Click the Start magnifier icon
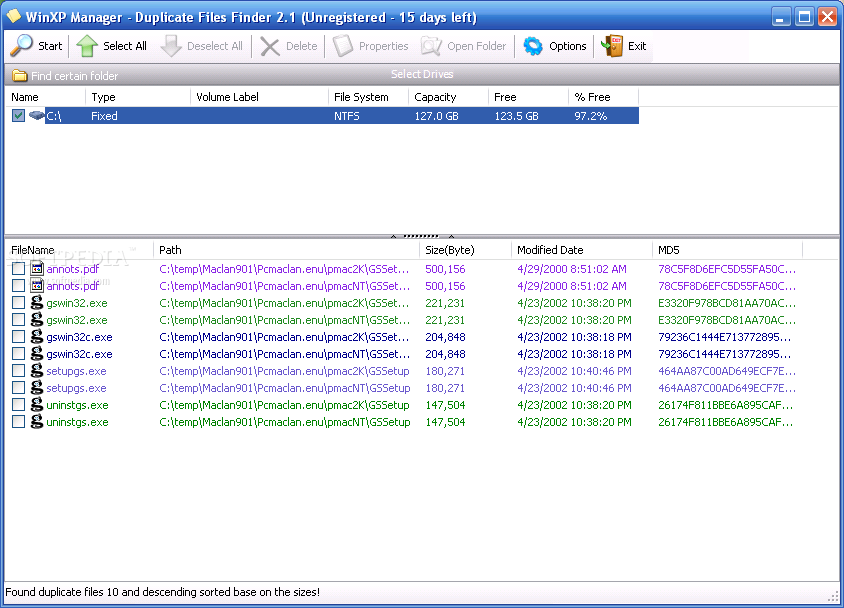Screen dimensions: 844x608 click(x=22, y=46)
